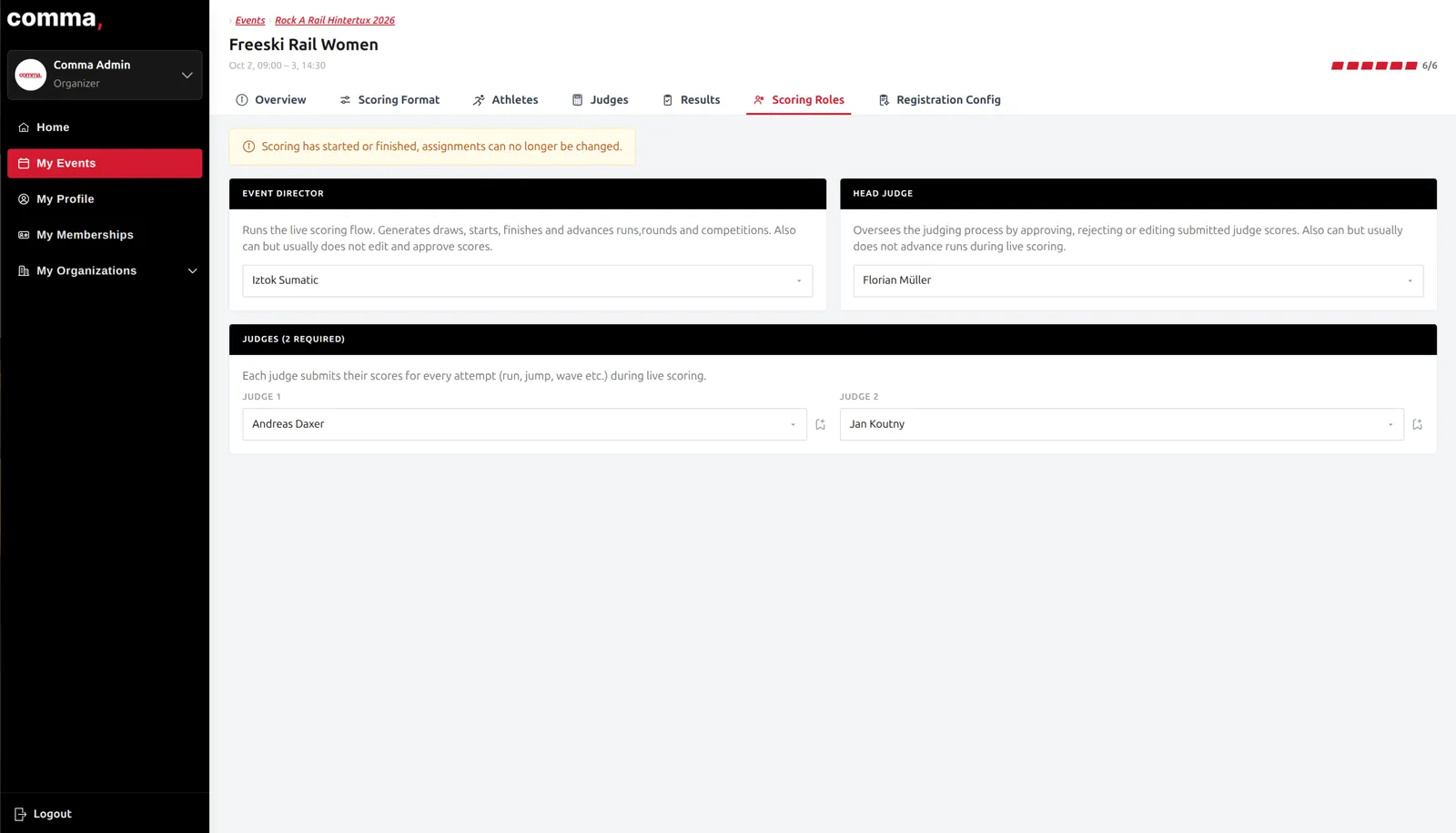
Task: Open the Judge 1 dropdown Andreas Daxer
Action: click(524, 424)
